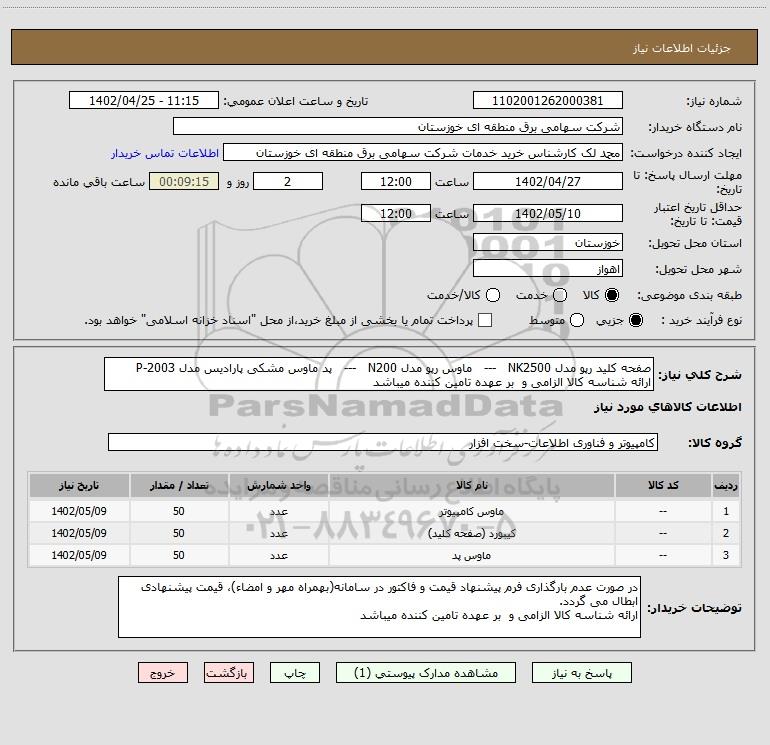Click the announcement date field 1402/04/25 - 11:15
The width and height of the screenshot is (770, 745).
(144, 100)
